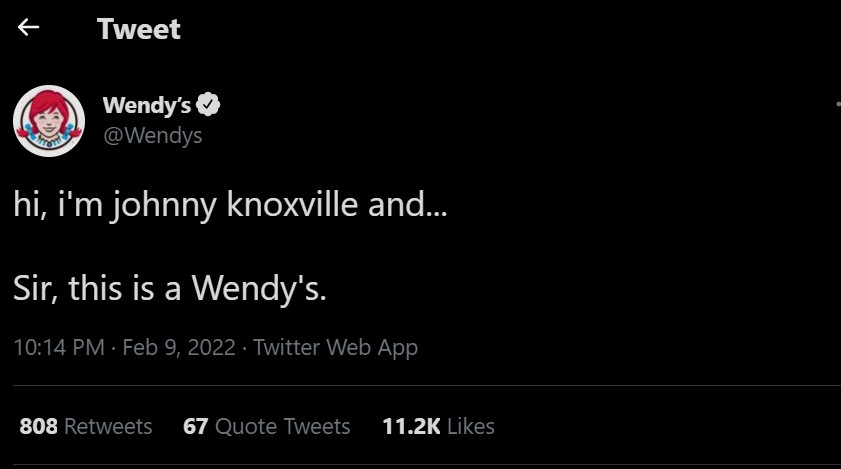Open the 10:14 PM timestamp link

pyautogui.click(x=58, y=348)
